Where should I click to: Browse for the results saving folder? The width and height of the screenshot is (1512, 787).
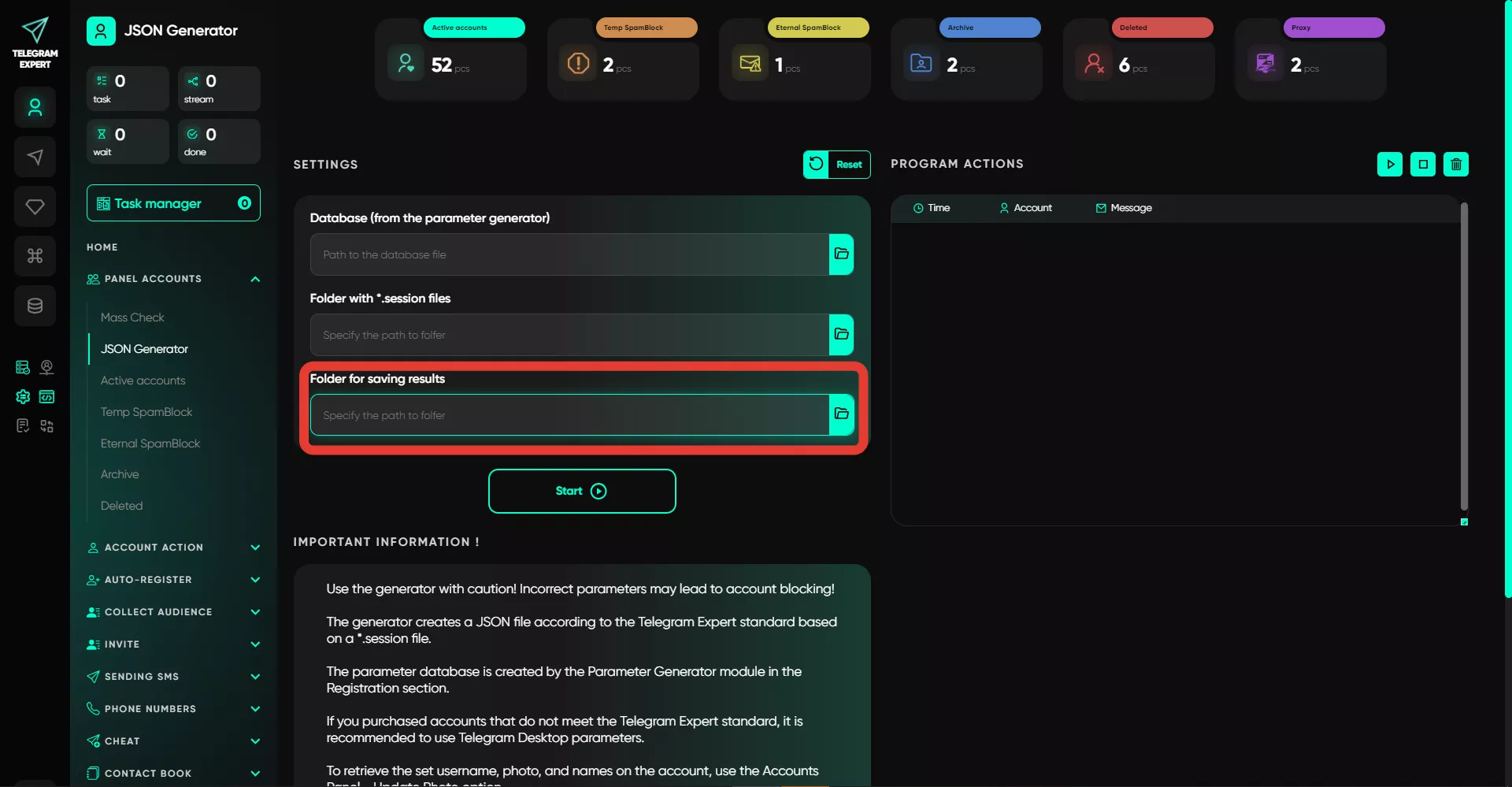pyautogui.click(x=841, y=414)
